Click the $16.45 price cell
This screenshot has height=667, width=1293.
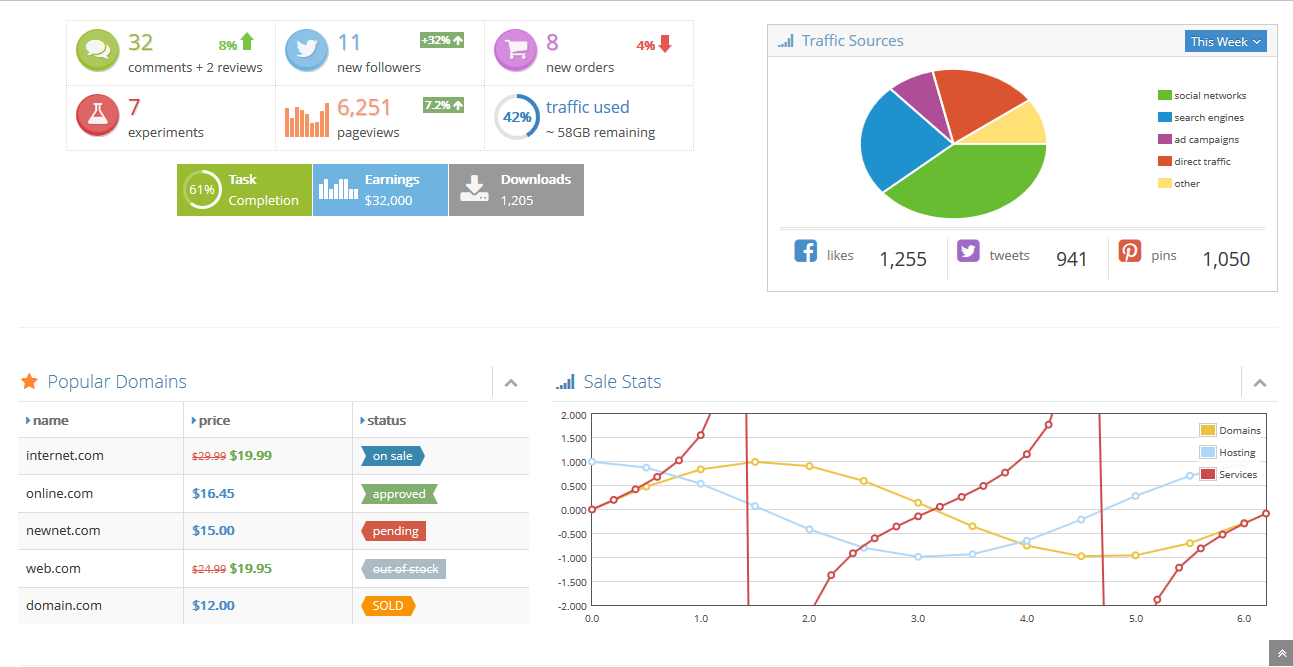coord(214,493)
